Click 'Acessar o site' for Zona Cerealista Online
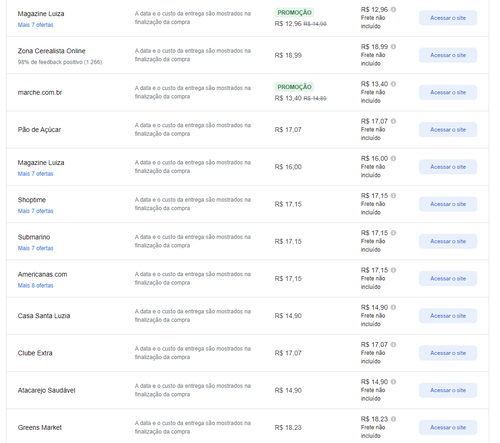This screenshot has width=500, height=443. (x=448, y=55)
